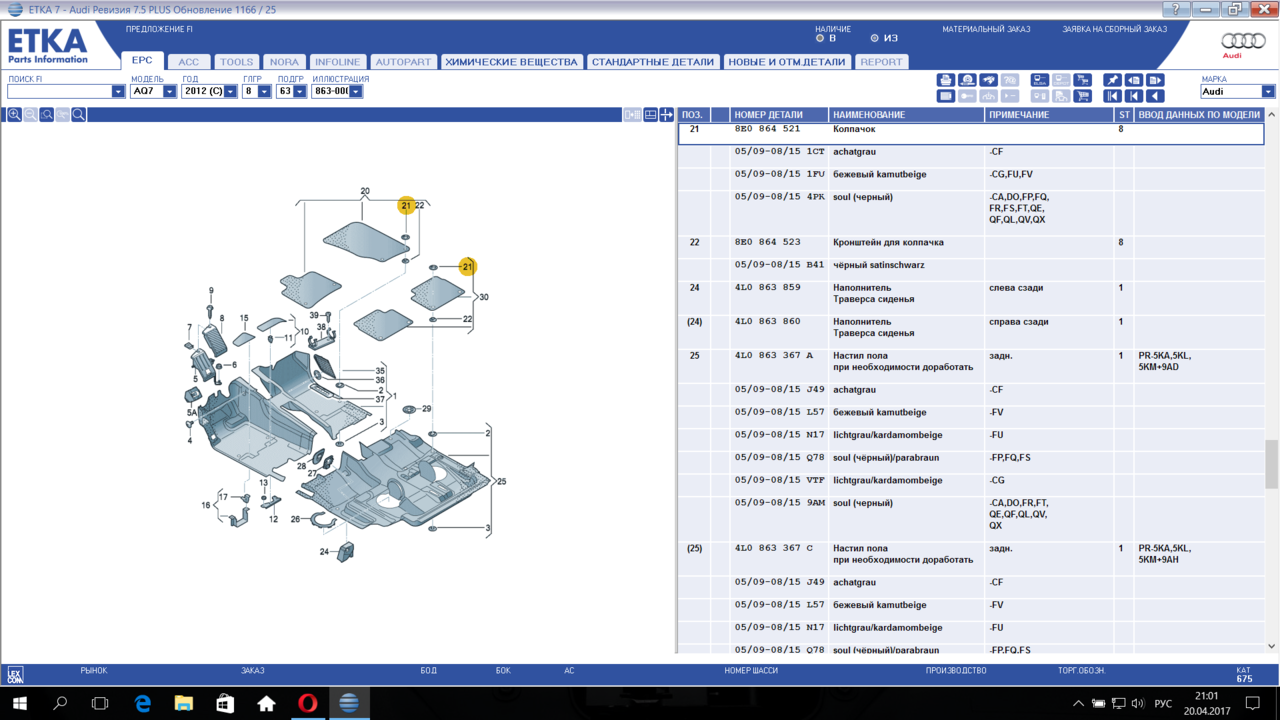Screen dimensions: 1280x720
Task: Zoom in on the illustration
Action: [14, 115]
